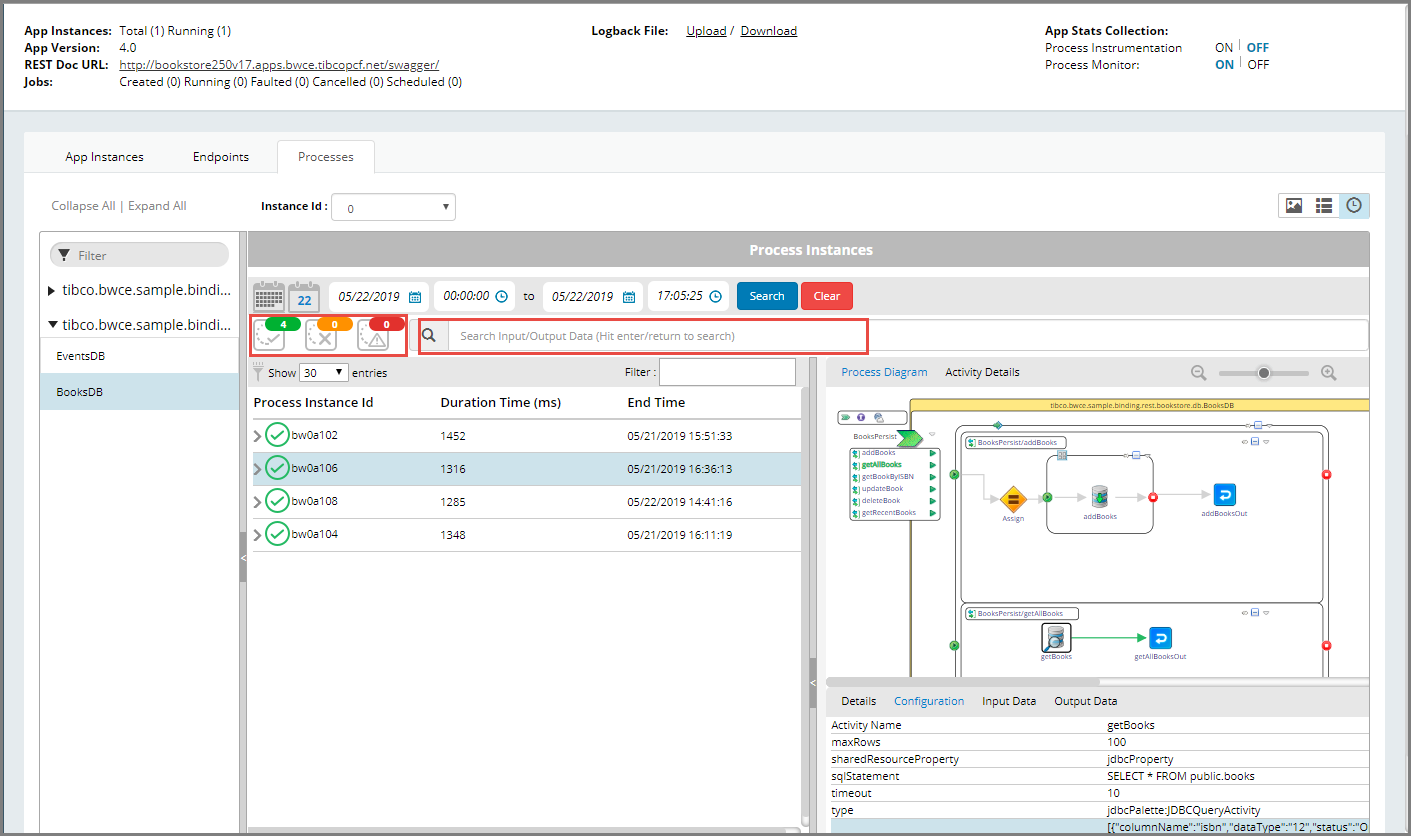The height and width of the screenshot is (836, 1411).
Task: Click the clock history view icon
Action: pos(1354,206)
